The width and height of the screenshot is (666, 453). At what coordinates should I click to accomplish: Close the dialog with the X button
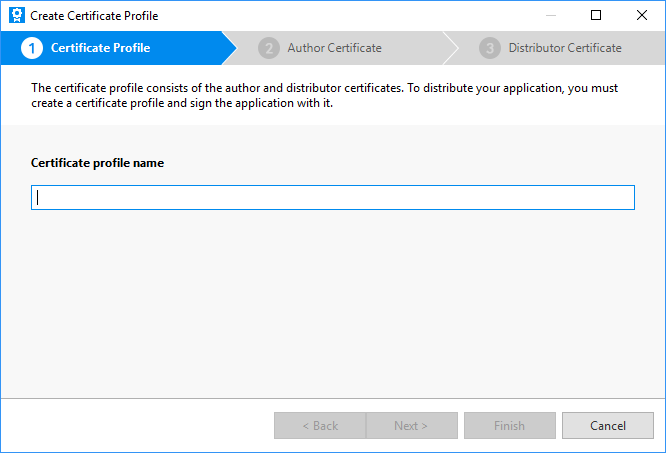click(642, 15)
